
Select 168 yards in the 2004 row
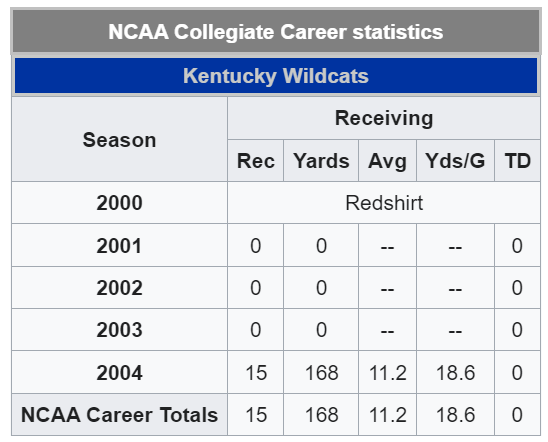[x=321, y=372]
